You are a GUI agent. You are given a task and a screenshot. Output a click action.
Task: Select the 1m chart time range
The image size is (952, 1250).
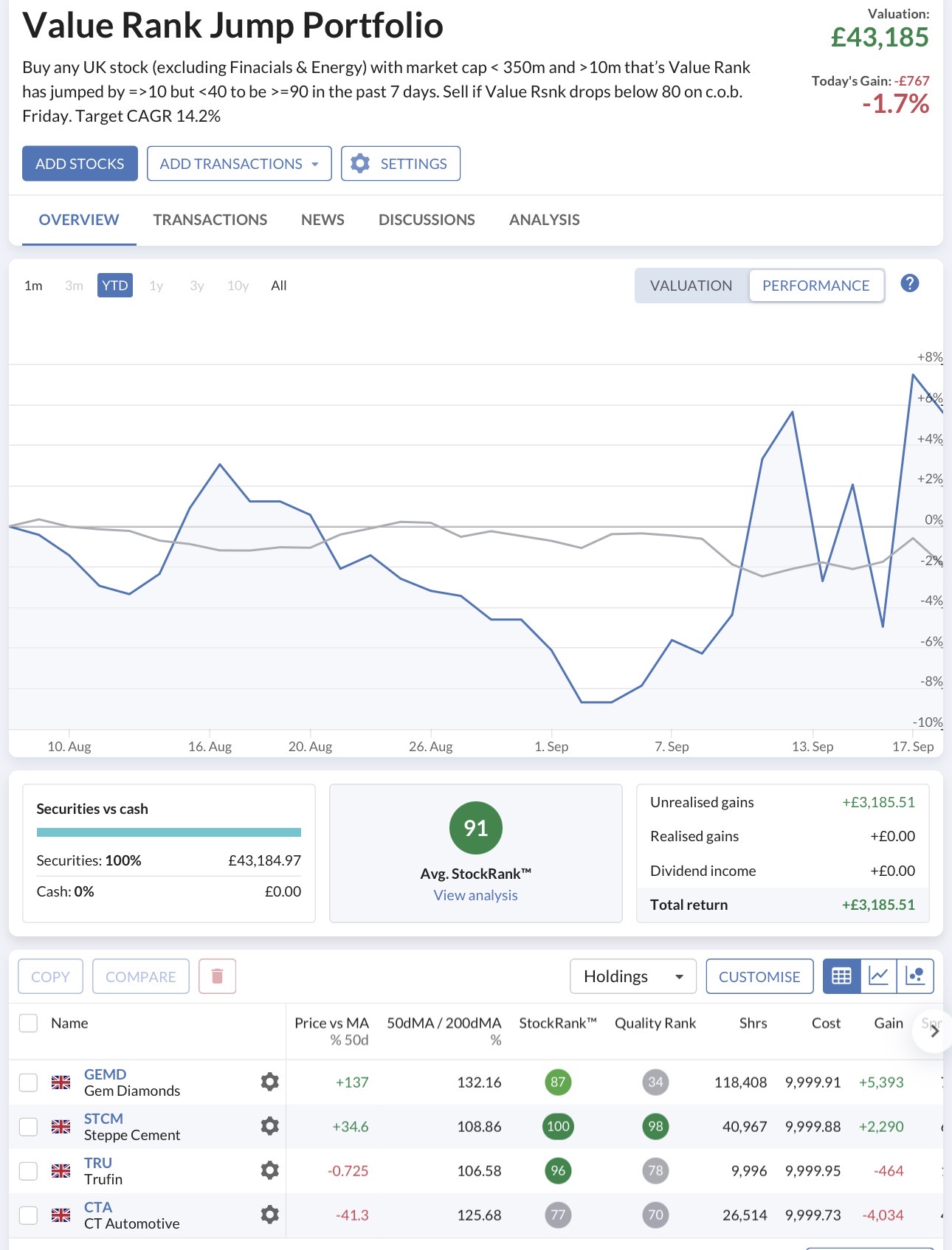33,286
